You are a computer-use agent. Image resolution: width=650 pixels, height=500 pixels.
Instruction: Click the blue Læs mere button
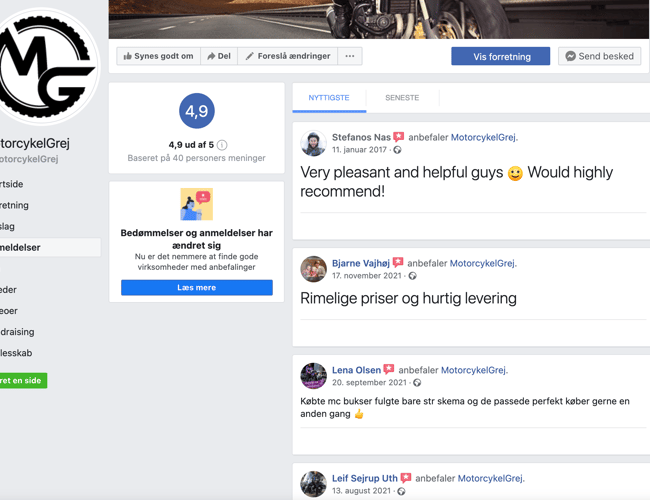196,288
